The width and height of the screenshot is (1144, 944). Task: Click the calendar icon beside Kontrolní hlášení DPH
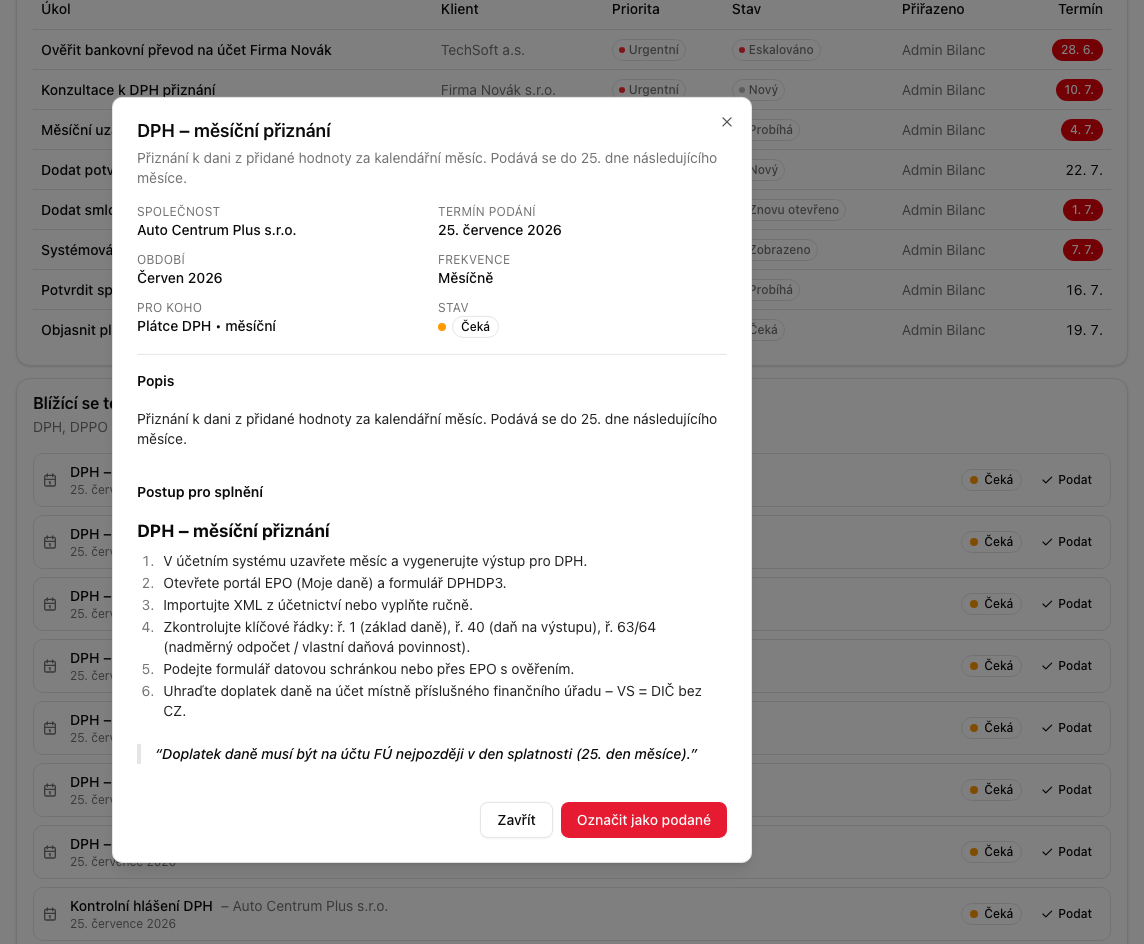50,914
